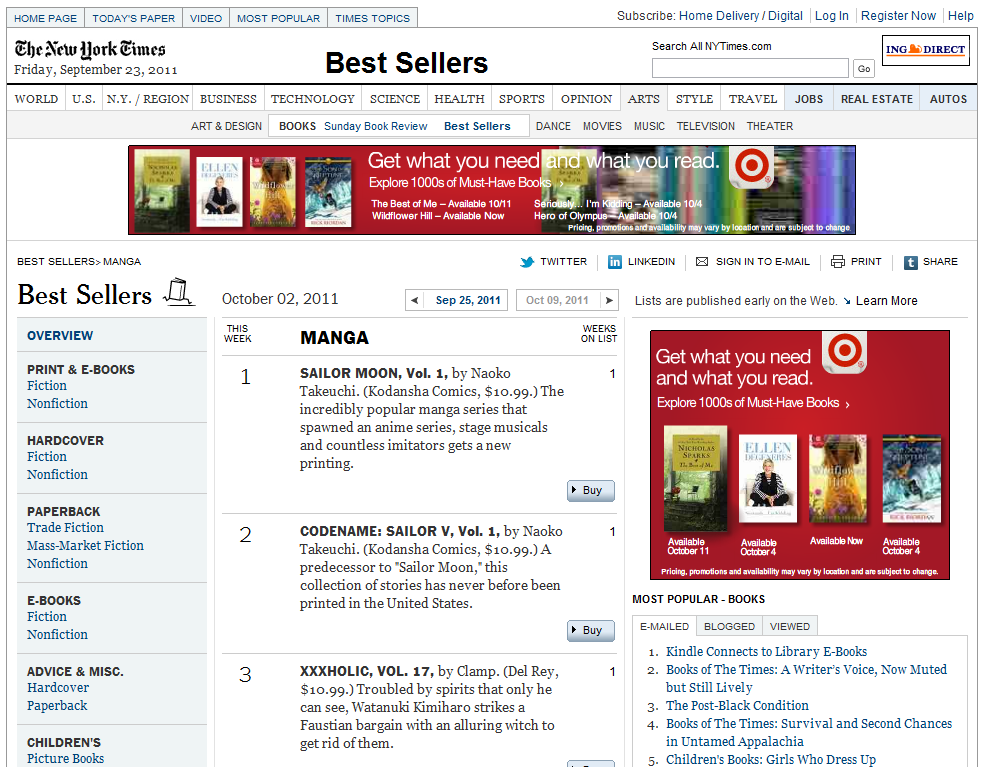Image resolution: width=985 pixels, height=767 pixels.
Task: Click the e-mail envelope icon
Action: (x=702, y=261)
